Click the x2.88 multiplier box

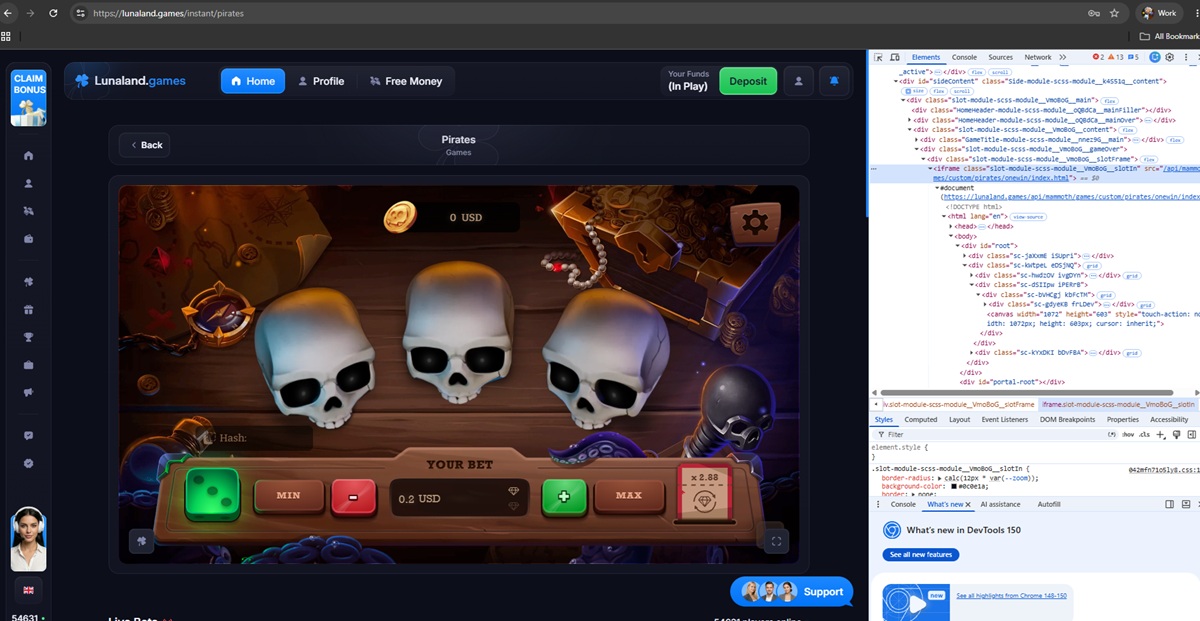[x=706, y=494]
